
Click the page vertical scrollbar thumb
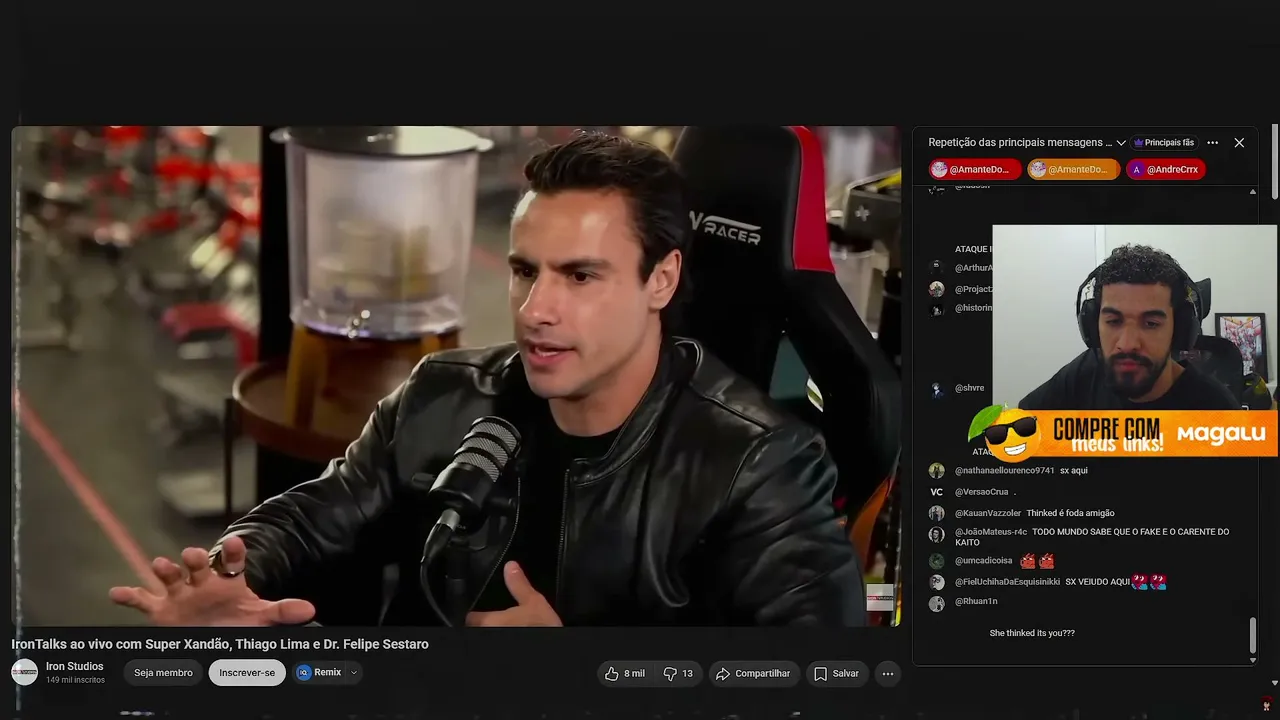click(1275, 162)
